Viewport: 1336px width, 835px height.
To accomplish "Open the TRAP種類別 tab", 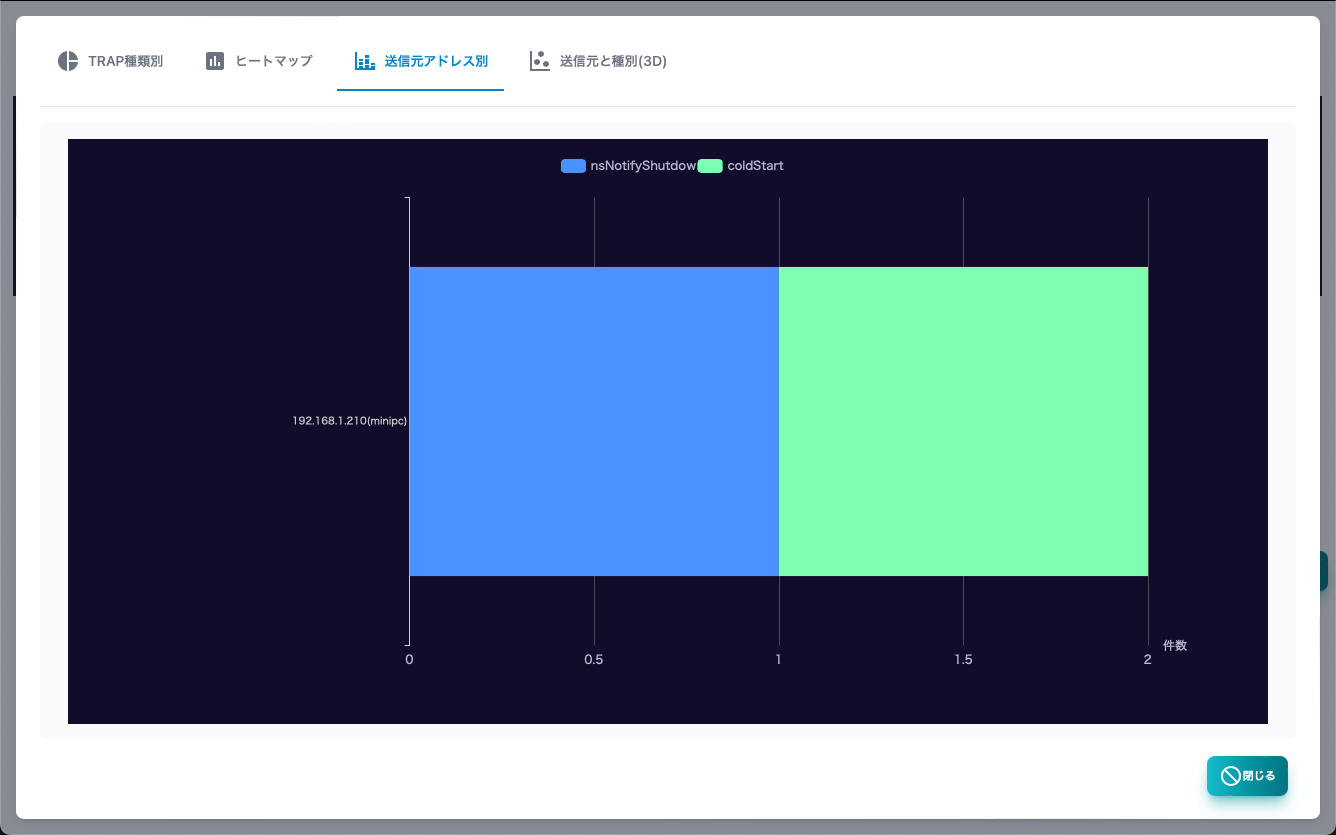I will tap(110, 61).
